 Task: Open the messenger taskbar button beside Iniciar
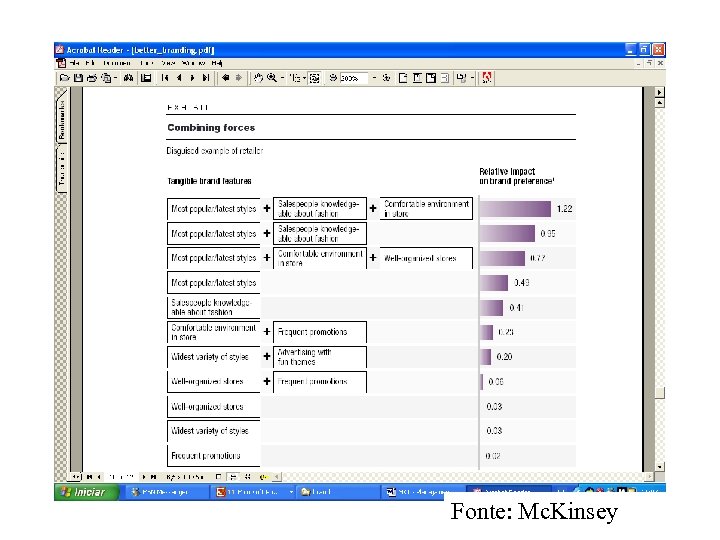(x=166, y=492)
